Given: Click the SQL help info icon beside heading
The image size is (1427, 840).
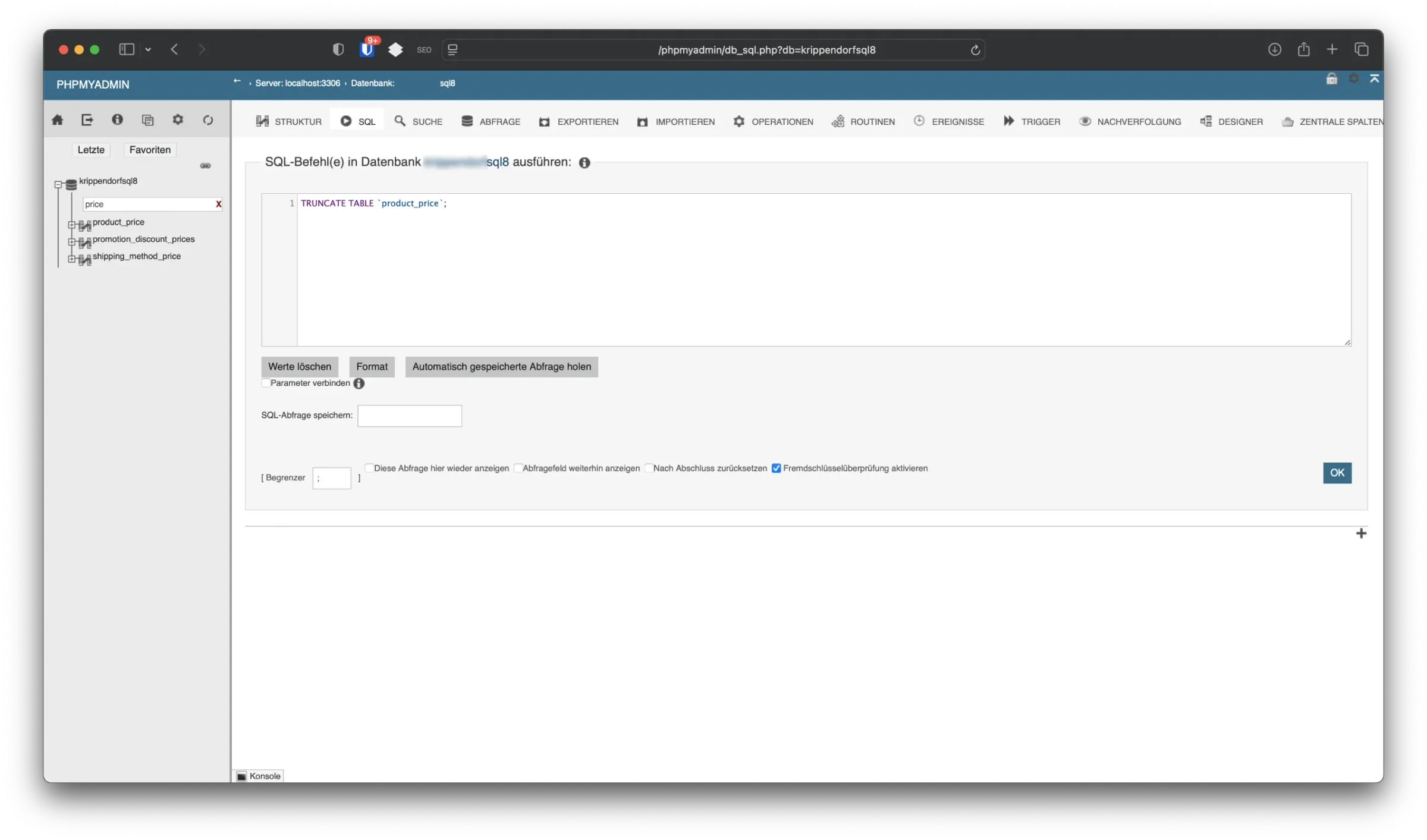Looking at the screenshot, I should tap(584, 163).
